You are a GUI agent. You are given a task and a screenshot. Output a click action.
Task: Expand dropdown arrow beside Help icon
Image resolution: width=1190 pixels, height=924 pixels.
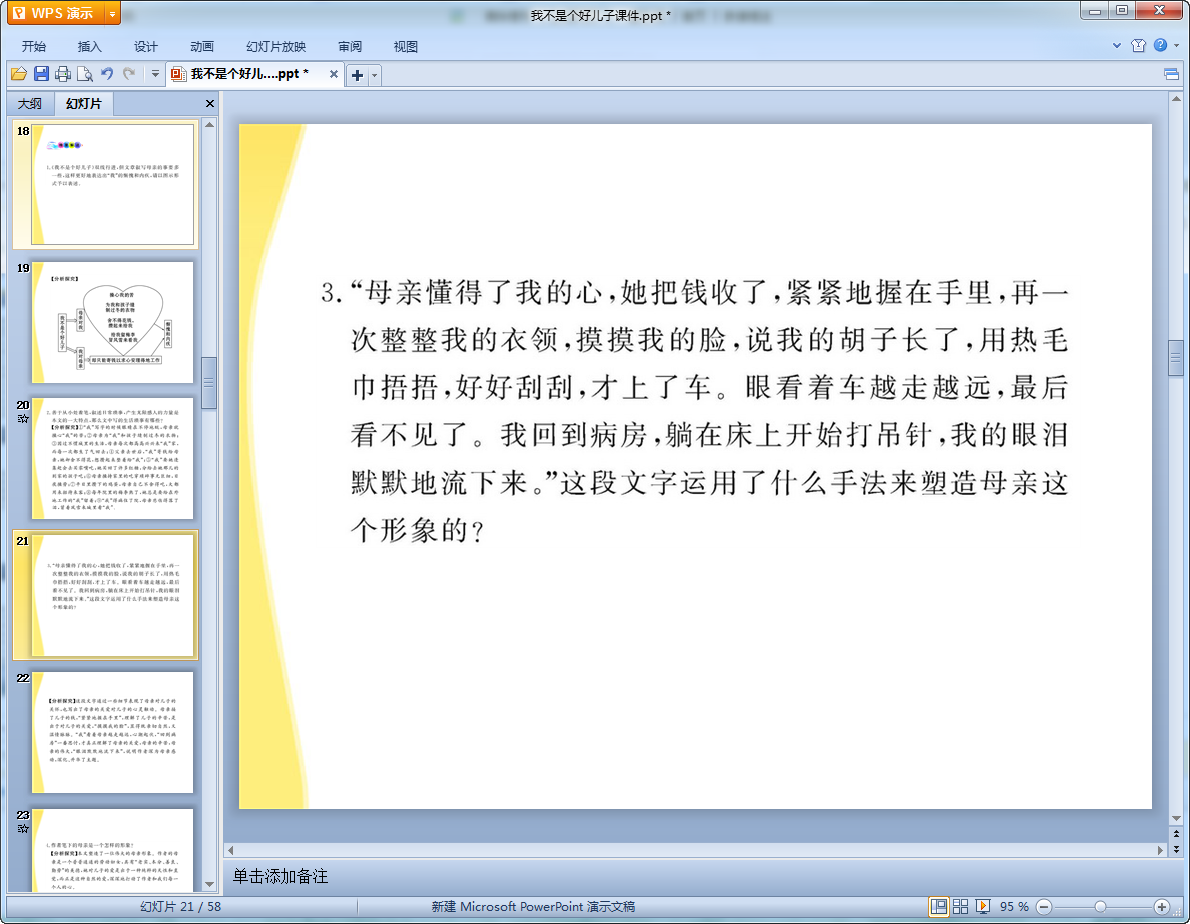(x=1177, y=46)
